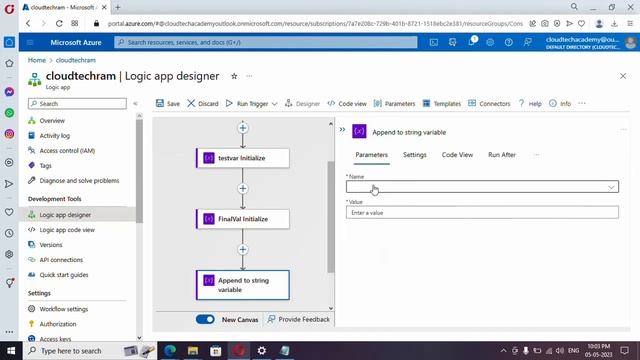Focus the Value input field
The width and height of the screenshot is (640, 360).
pos(482,213)
